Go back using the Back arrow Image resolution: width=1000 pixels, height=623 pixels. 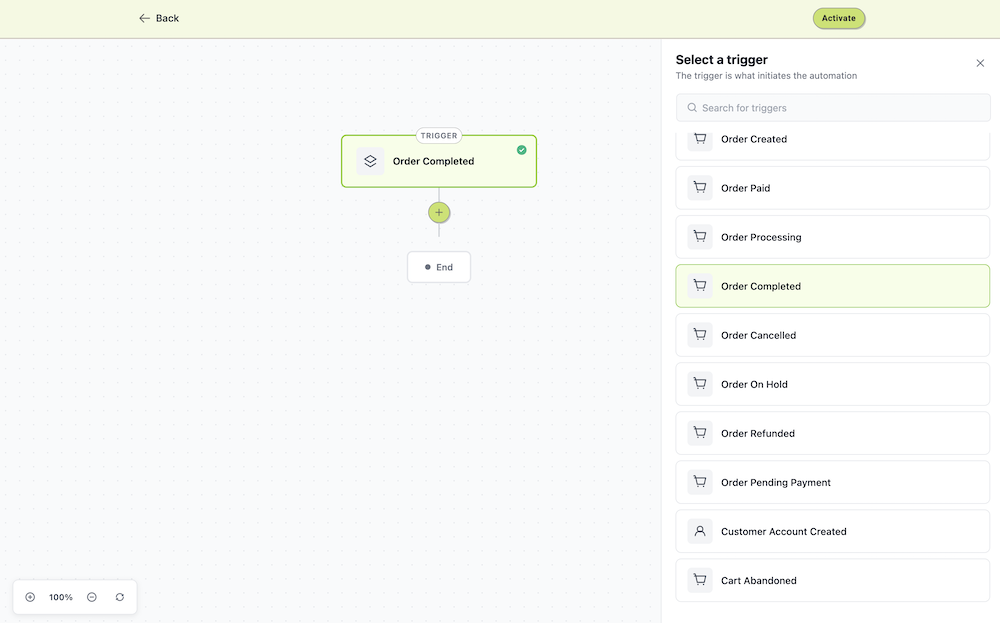pyautogui.click(x=144, y=18)
